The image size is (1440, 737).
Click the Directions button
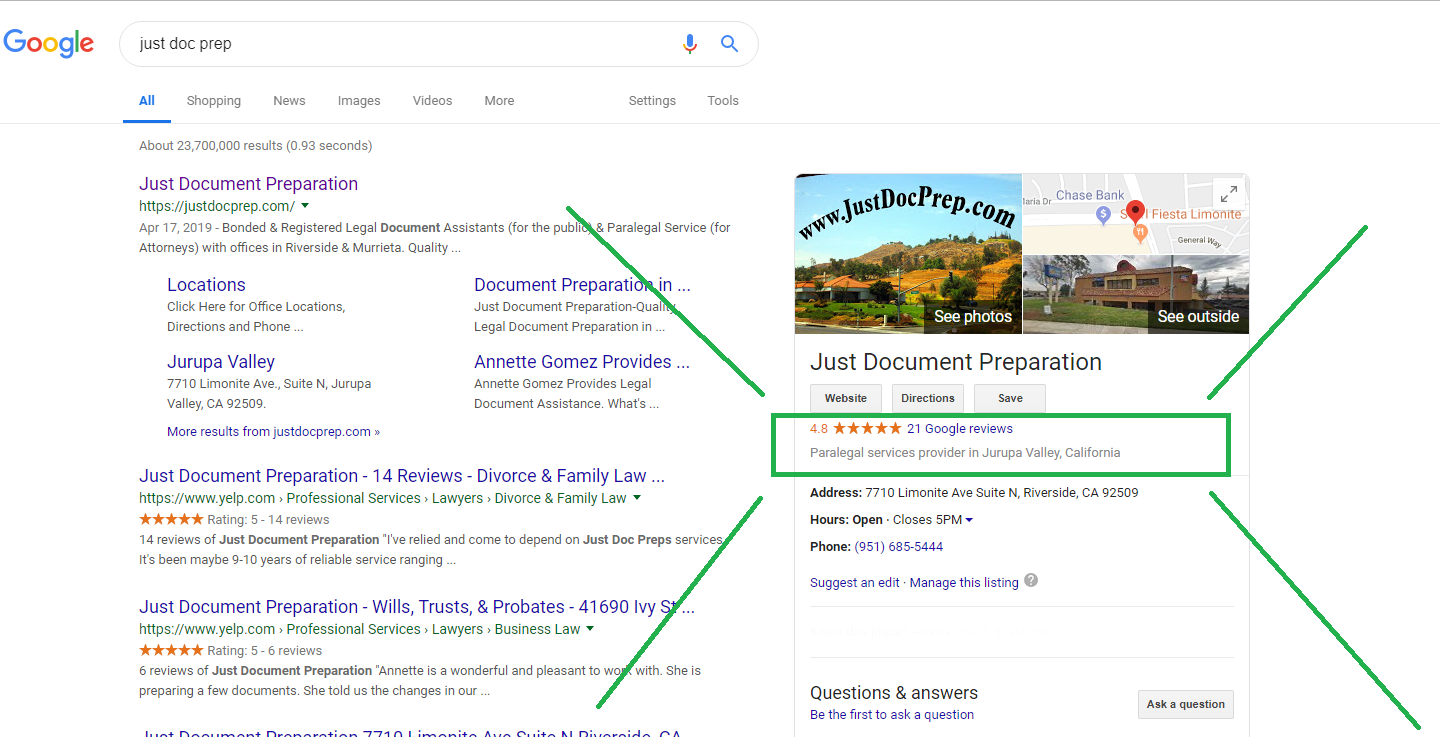(927, 398)
